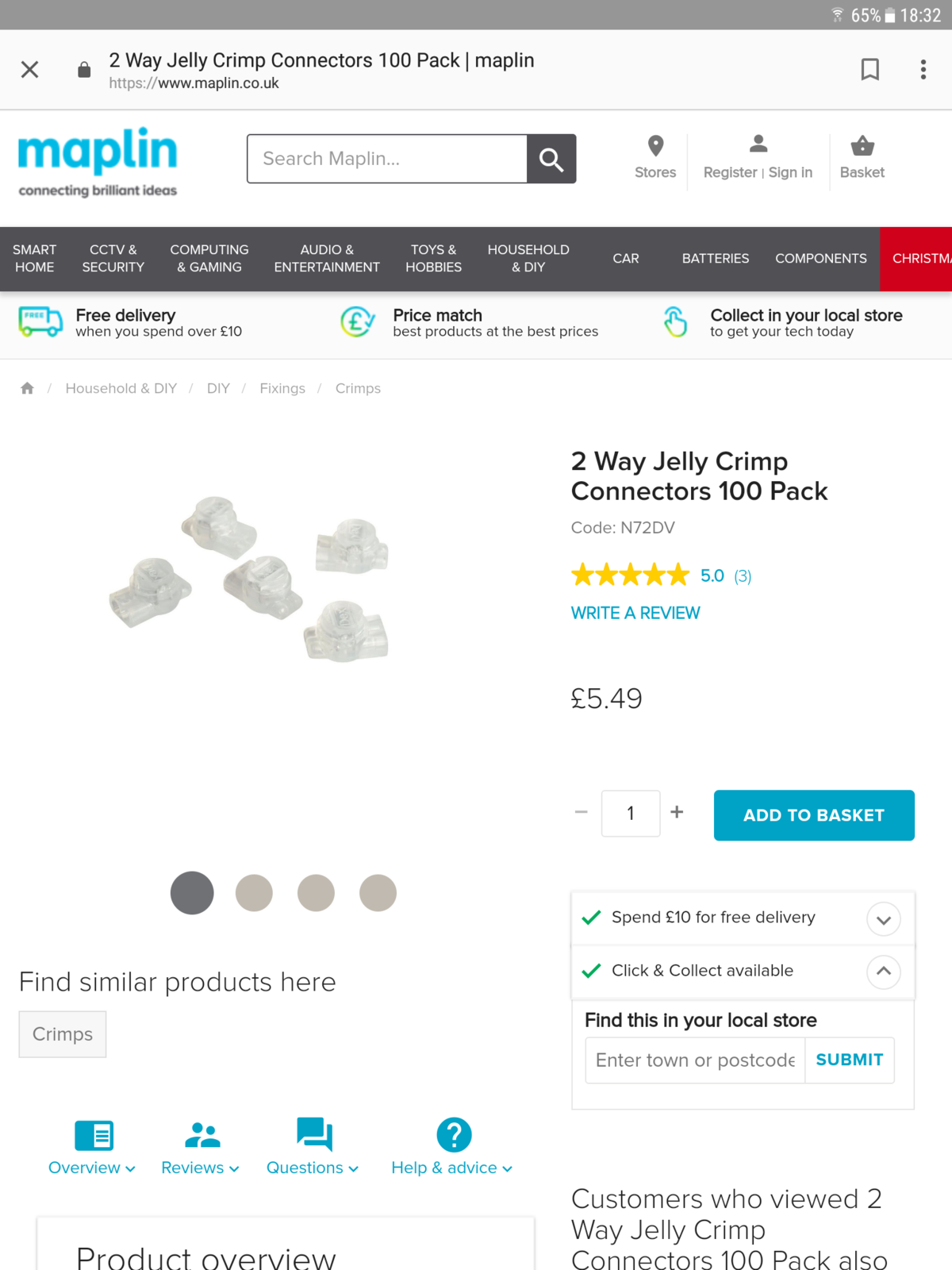This screenshot has width=952, height=1270.
Task: Select the fourth product image dot
Action: coord(378,893)
